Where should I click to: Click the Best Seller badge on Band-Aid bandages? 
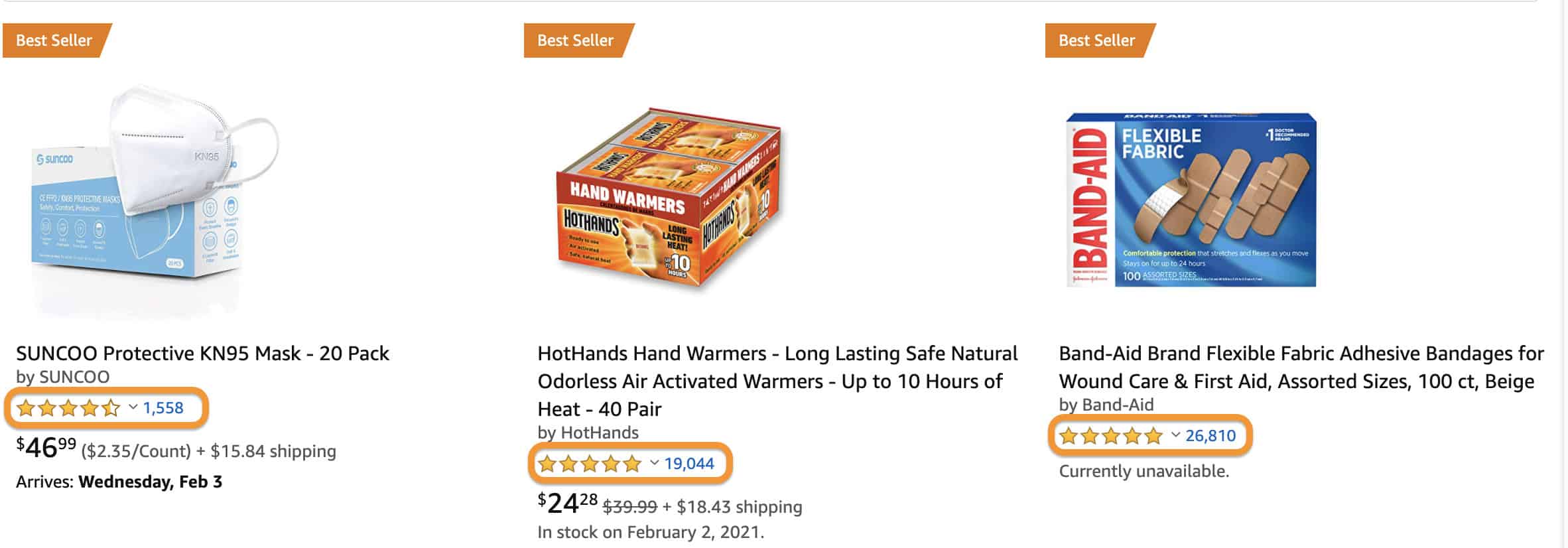[x=1096, y=40]
